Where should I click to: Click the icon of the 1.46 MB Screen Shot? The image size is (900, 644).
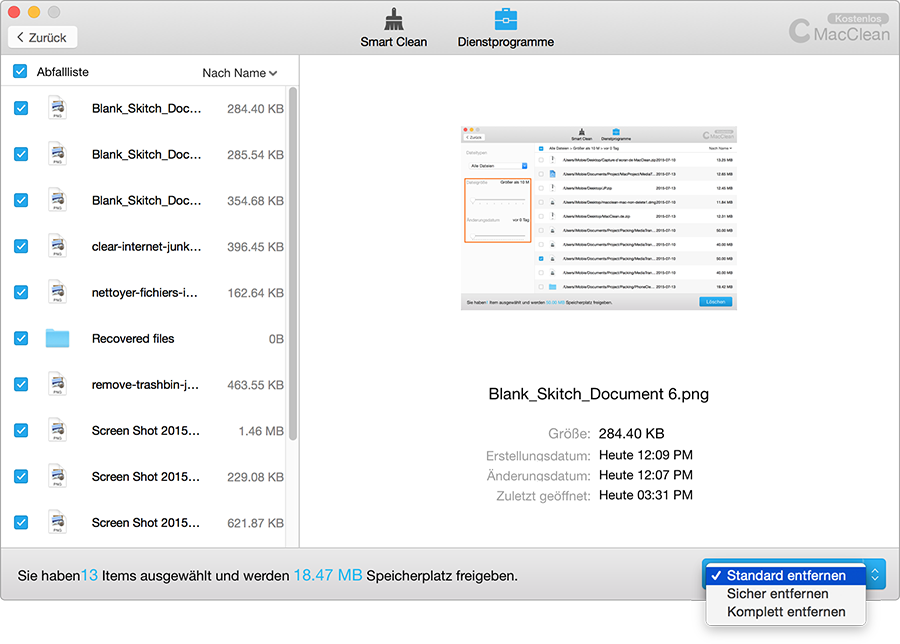[x=57, y=430]
